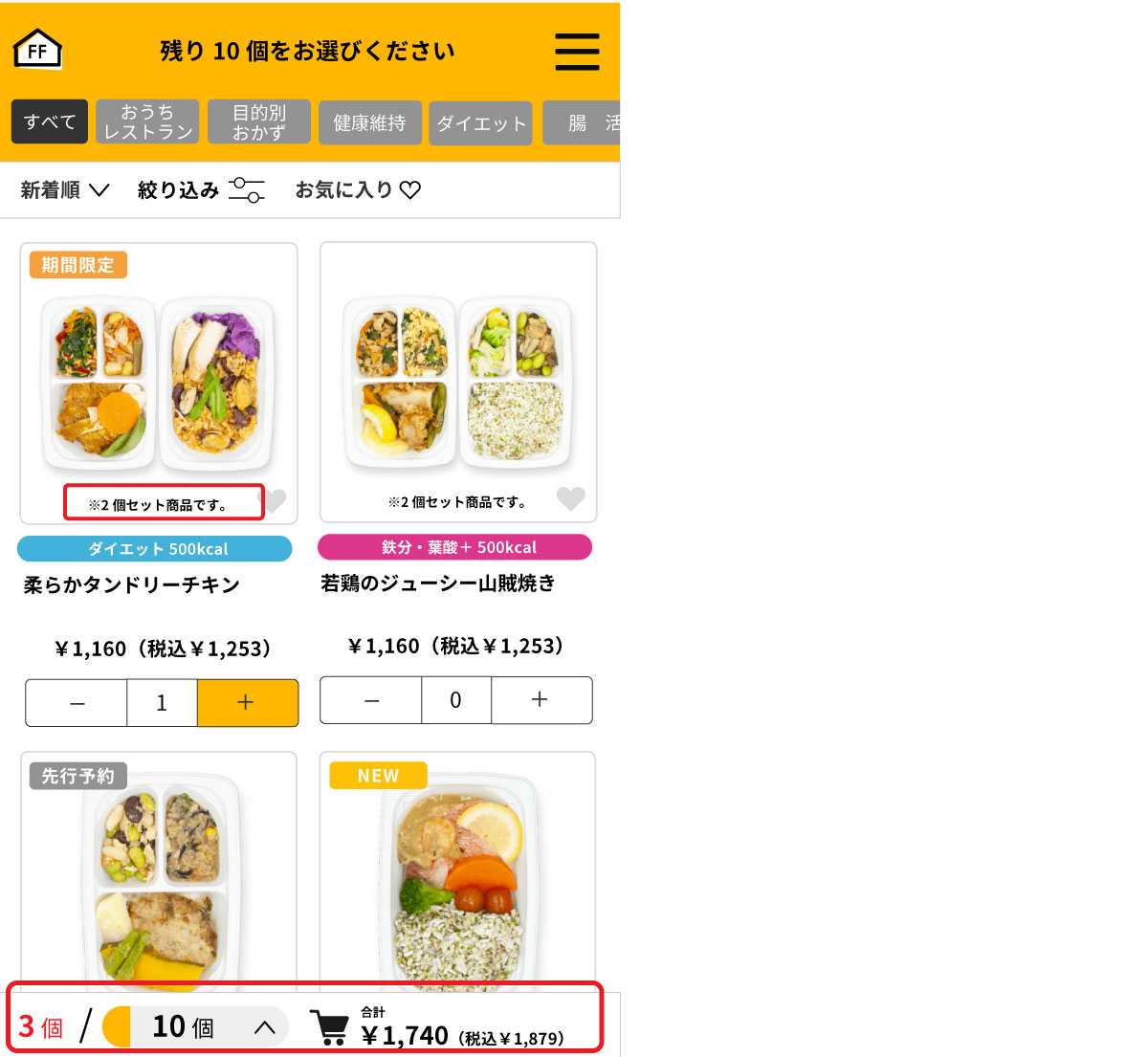Screen dimensions: 1148x1057
Task: Open the FF home logo icon
Action: pos(38,49)
